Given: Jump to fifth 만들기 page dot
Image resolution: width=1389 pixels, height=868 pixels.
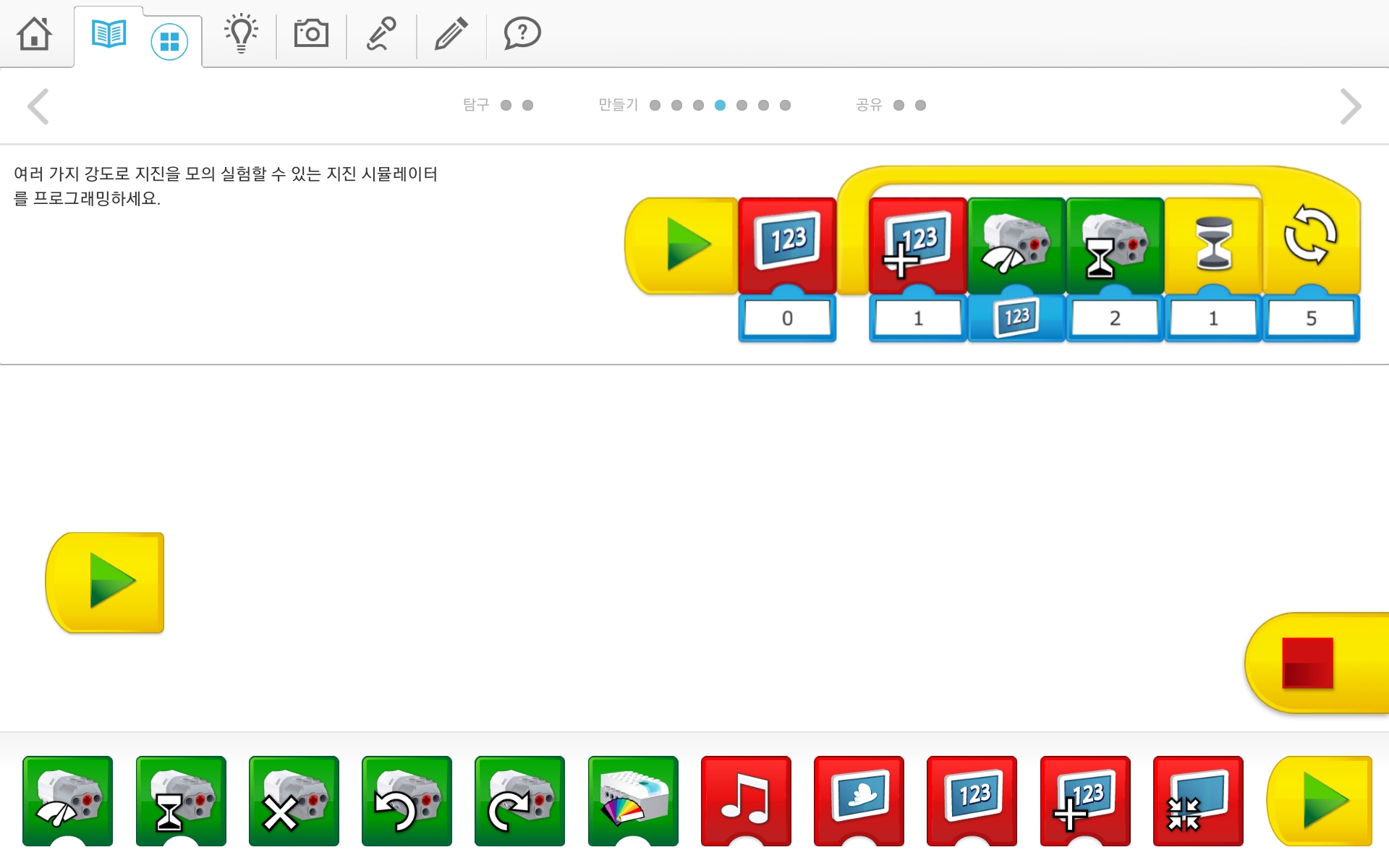Looking at the screenshot, I should tap(742, 106).
